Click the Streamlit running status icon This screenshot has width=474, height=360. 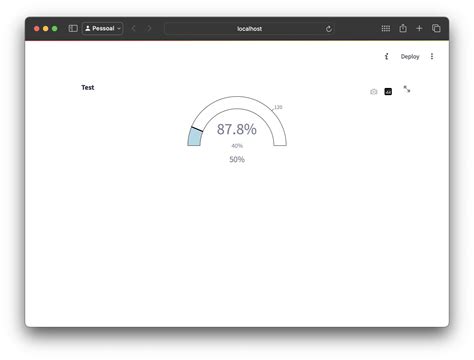(386, 56)
